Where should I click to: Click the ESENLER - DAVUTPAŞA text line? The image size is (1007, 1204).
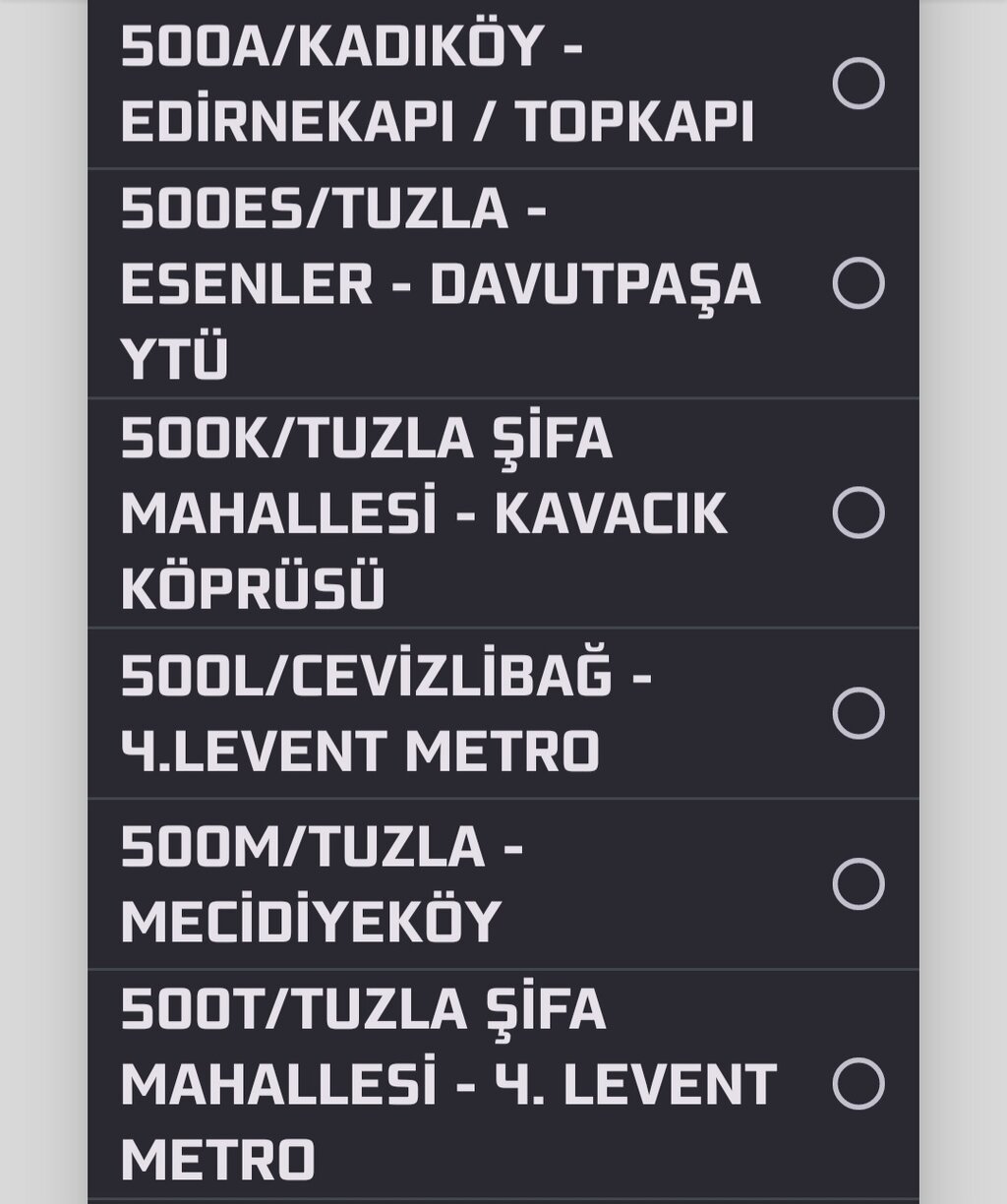[441, 284]
